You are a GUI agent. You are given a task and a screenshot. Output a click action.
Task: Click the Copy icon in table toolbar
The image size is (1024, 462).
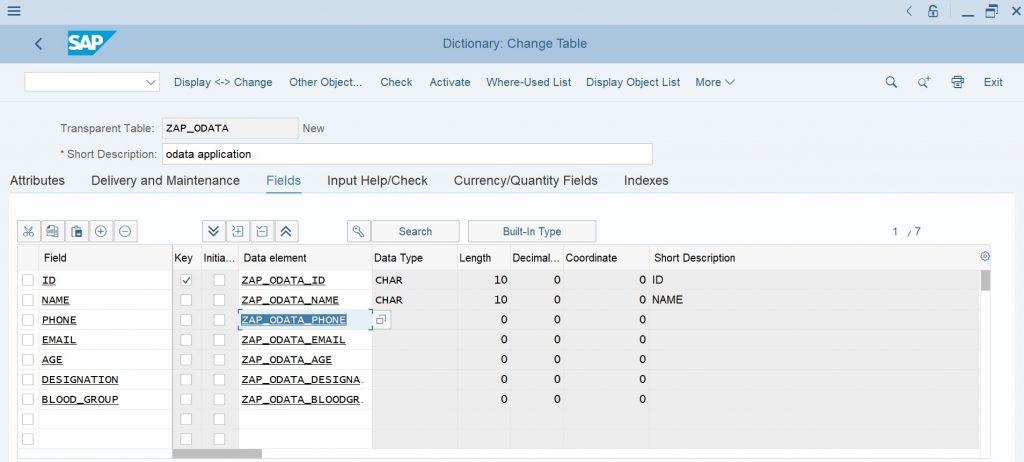52,231
